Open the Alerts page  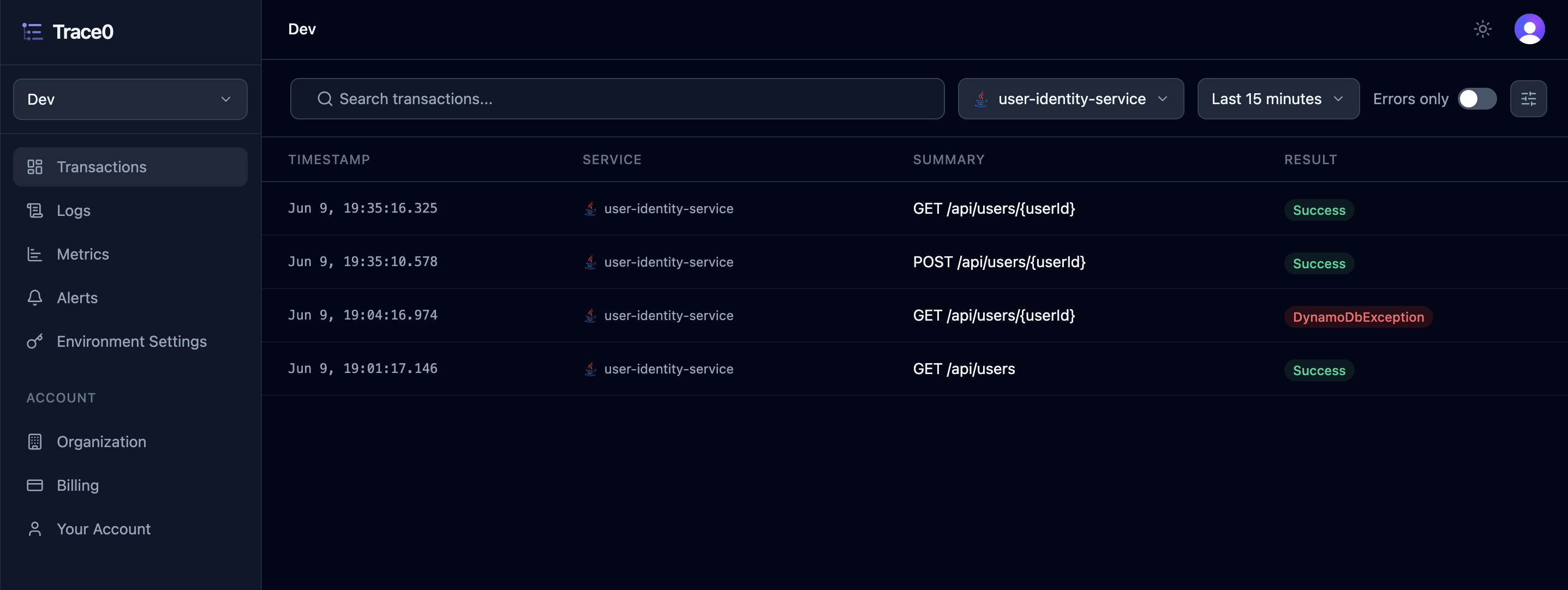(x=130, y=298)
